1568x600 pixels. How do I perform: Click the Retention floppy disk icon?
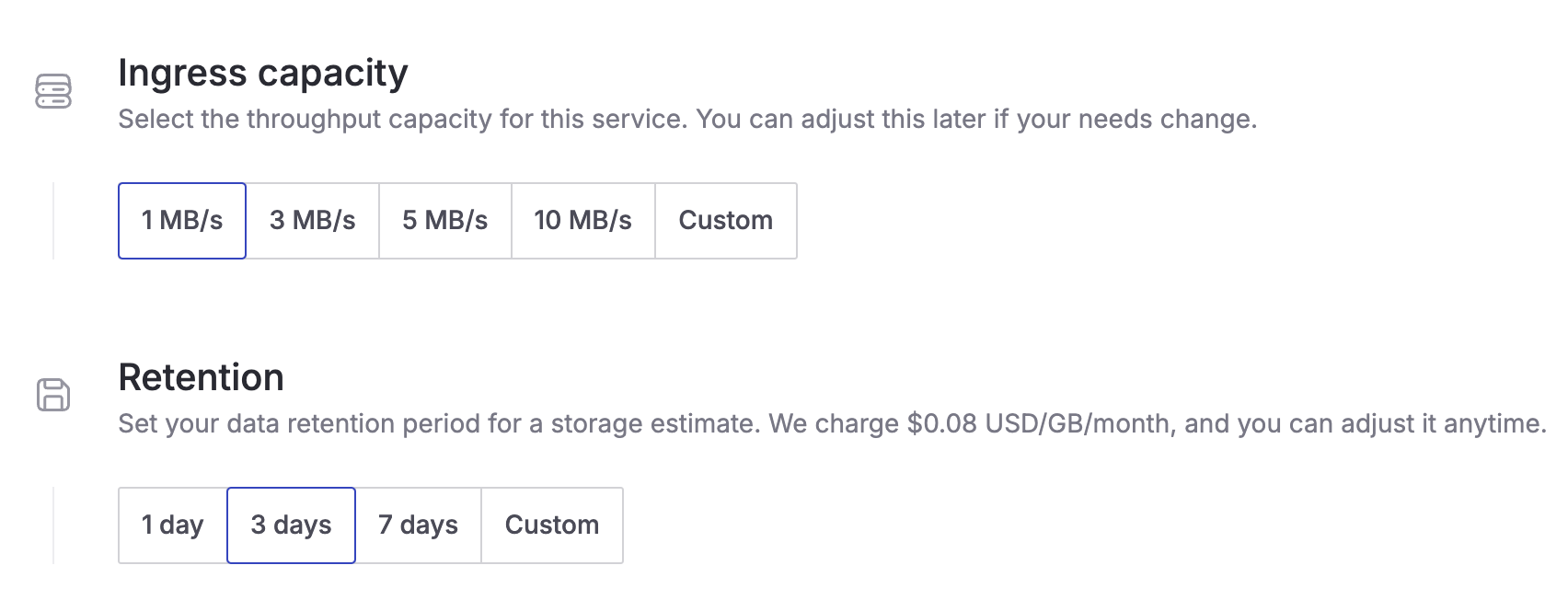(53, 395)
